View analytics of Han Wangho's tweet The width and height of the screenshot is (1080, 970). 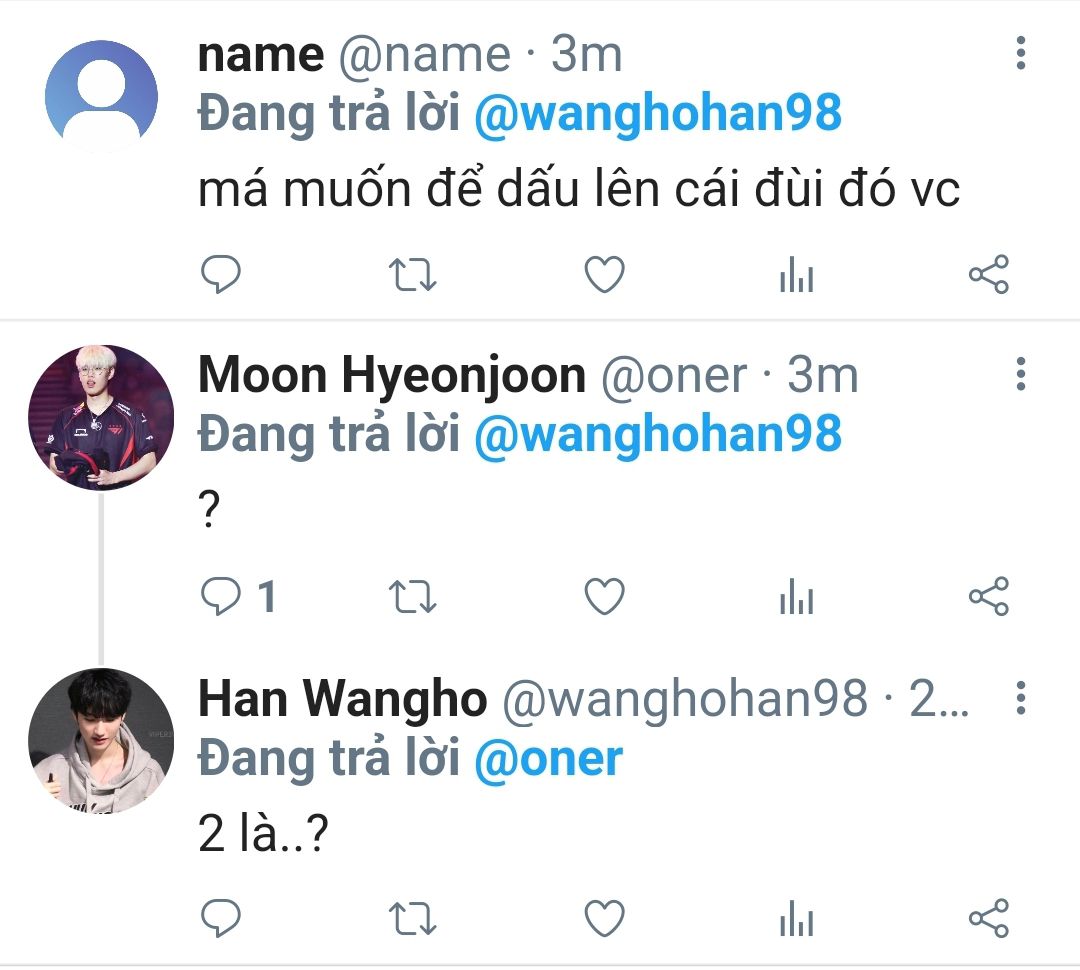[x=796, y=918]
